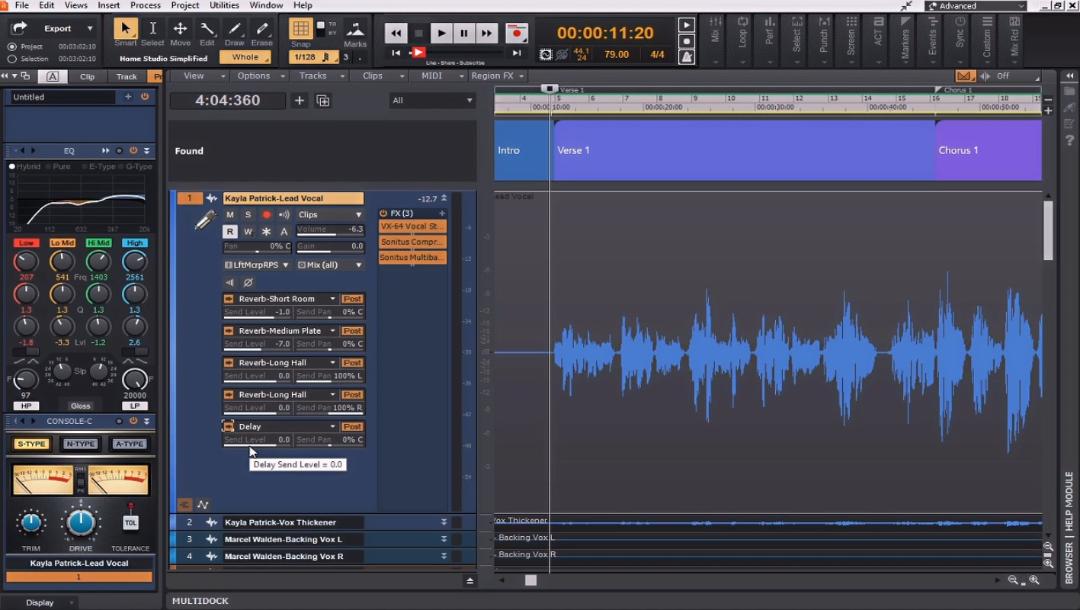Screen dimensions: 1080x610
Task: Open the Reverb-Medium Plate send dropdown
Action: click(x=333, y=330)
